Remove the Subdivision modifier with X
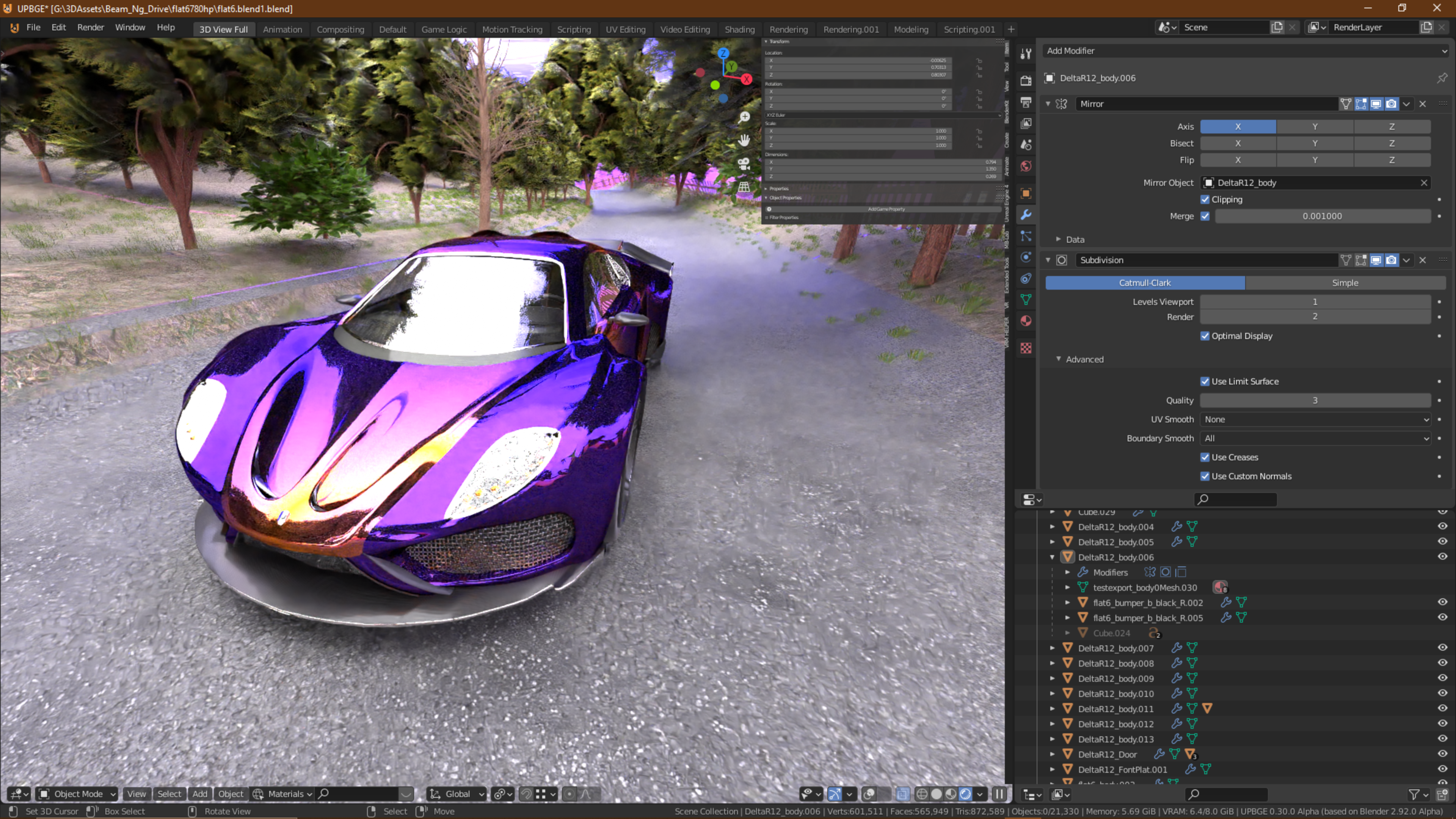This screenshot has height=819, width=1456. 1423,260
